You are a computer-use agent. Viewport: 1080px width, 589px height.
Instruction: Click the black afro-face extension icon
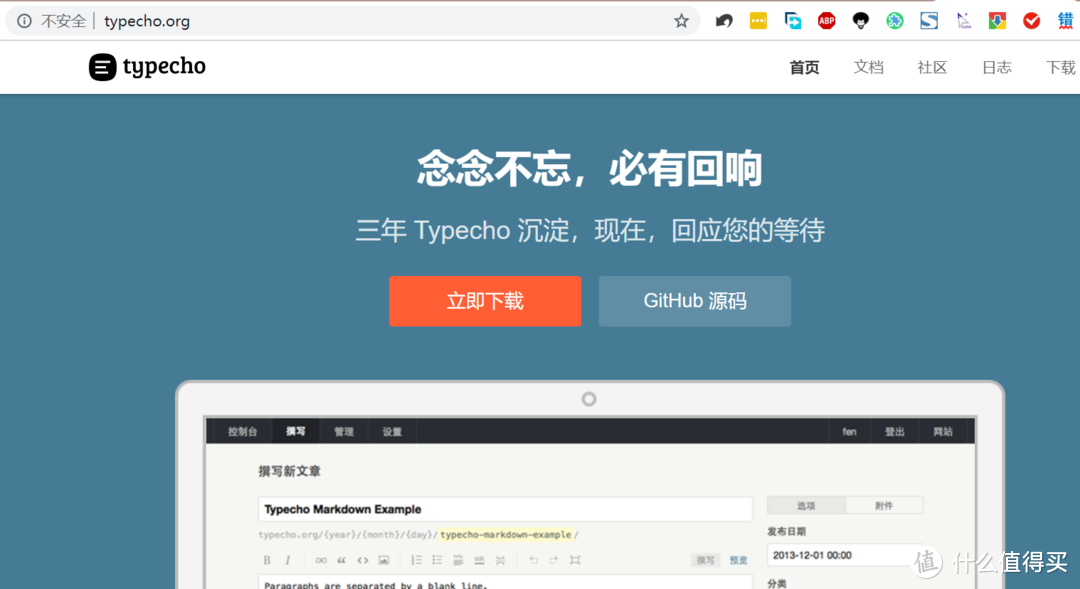860,21
